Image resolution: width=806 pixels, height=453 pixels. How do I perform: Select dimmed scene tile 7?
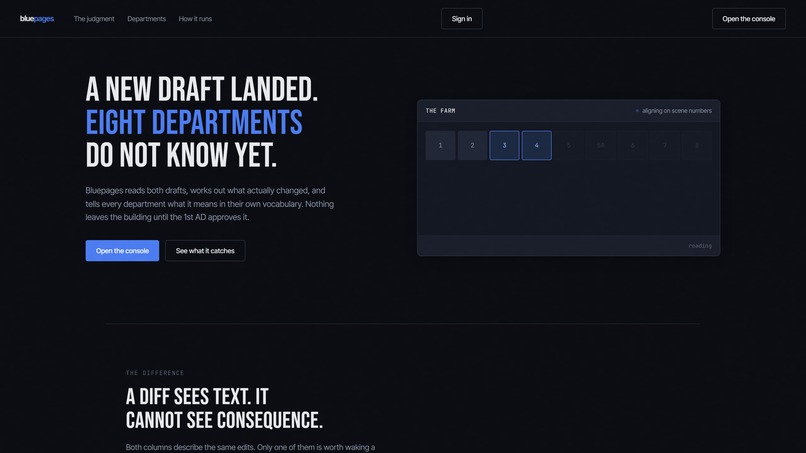[x=665, y=146]
